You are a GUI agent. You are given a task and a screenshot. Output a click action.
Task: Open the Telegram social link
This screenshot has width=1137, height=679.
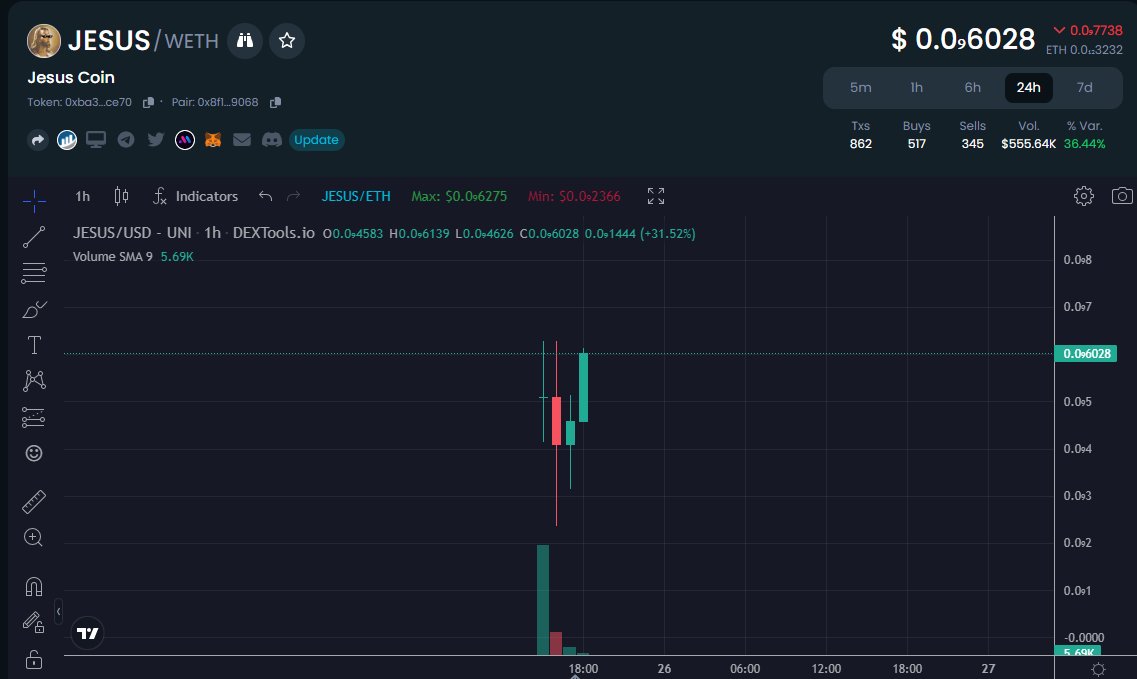[x=126, y=140]
